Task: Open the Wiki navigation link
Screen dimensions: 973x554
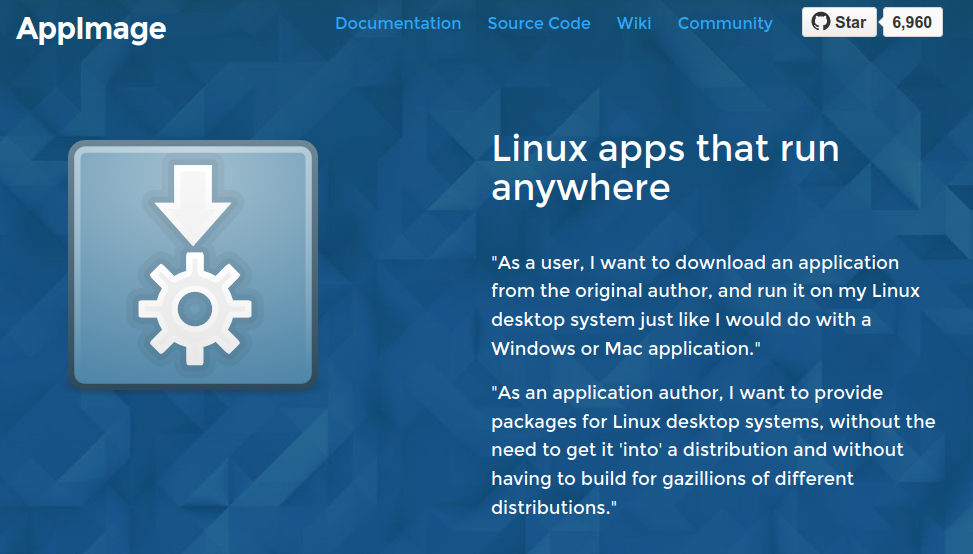Action: [634, 24]
